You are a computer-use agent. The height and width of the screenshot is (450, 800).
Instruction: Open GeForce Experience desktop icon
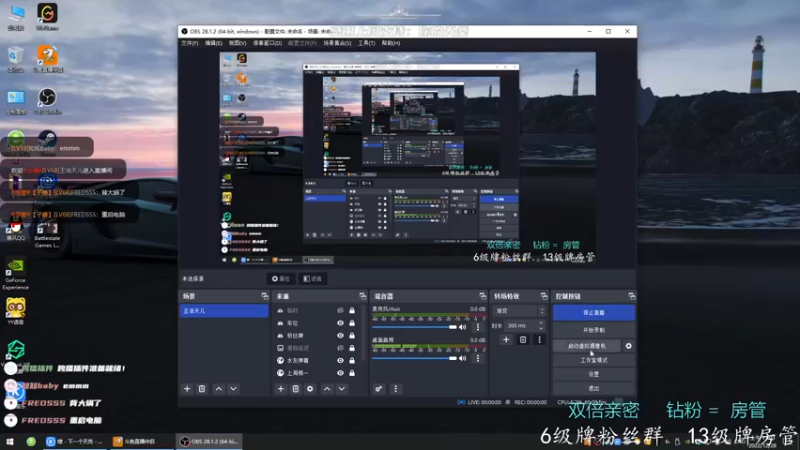(x=16, y=274)
